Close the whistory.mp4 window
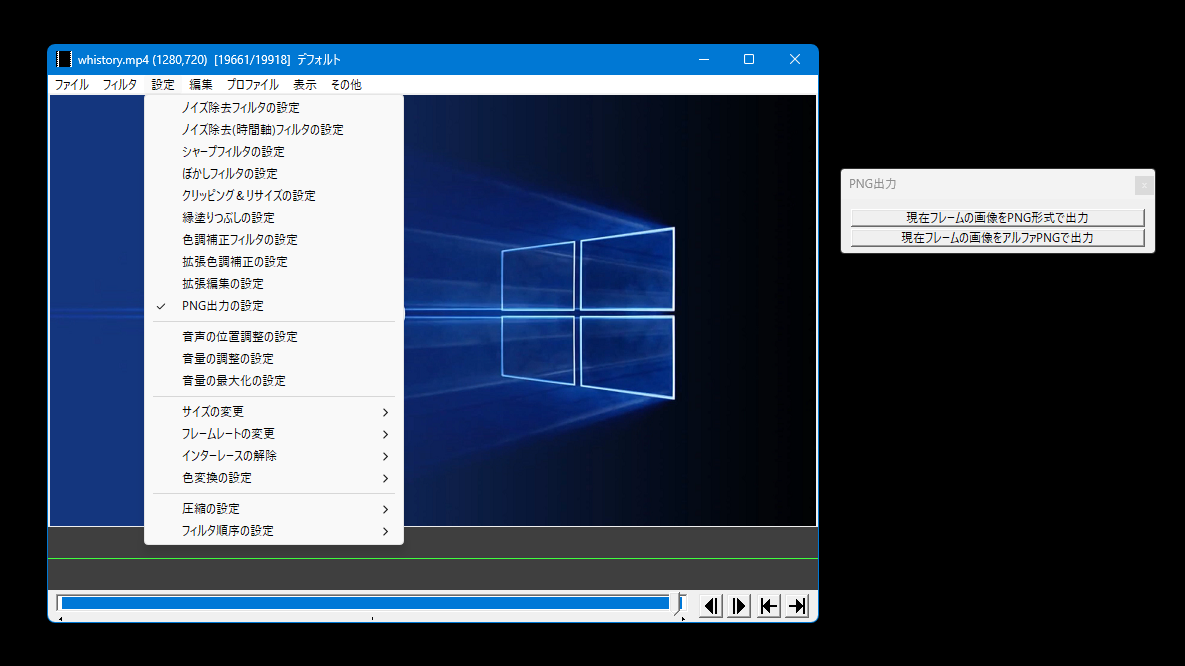Screen dimensions: 1185x666 point(794,60)
